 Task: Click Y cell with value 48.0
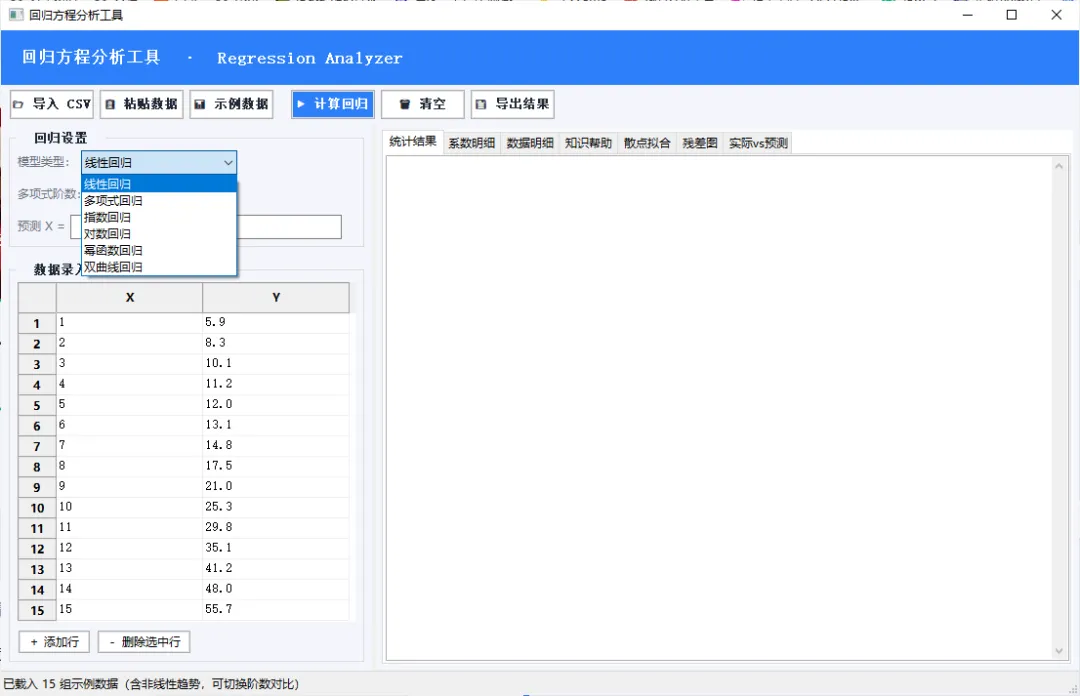pyautogui.click(x=276, y=589)
